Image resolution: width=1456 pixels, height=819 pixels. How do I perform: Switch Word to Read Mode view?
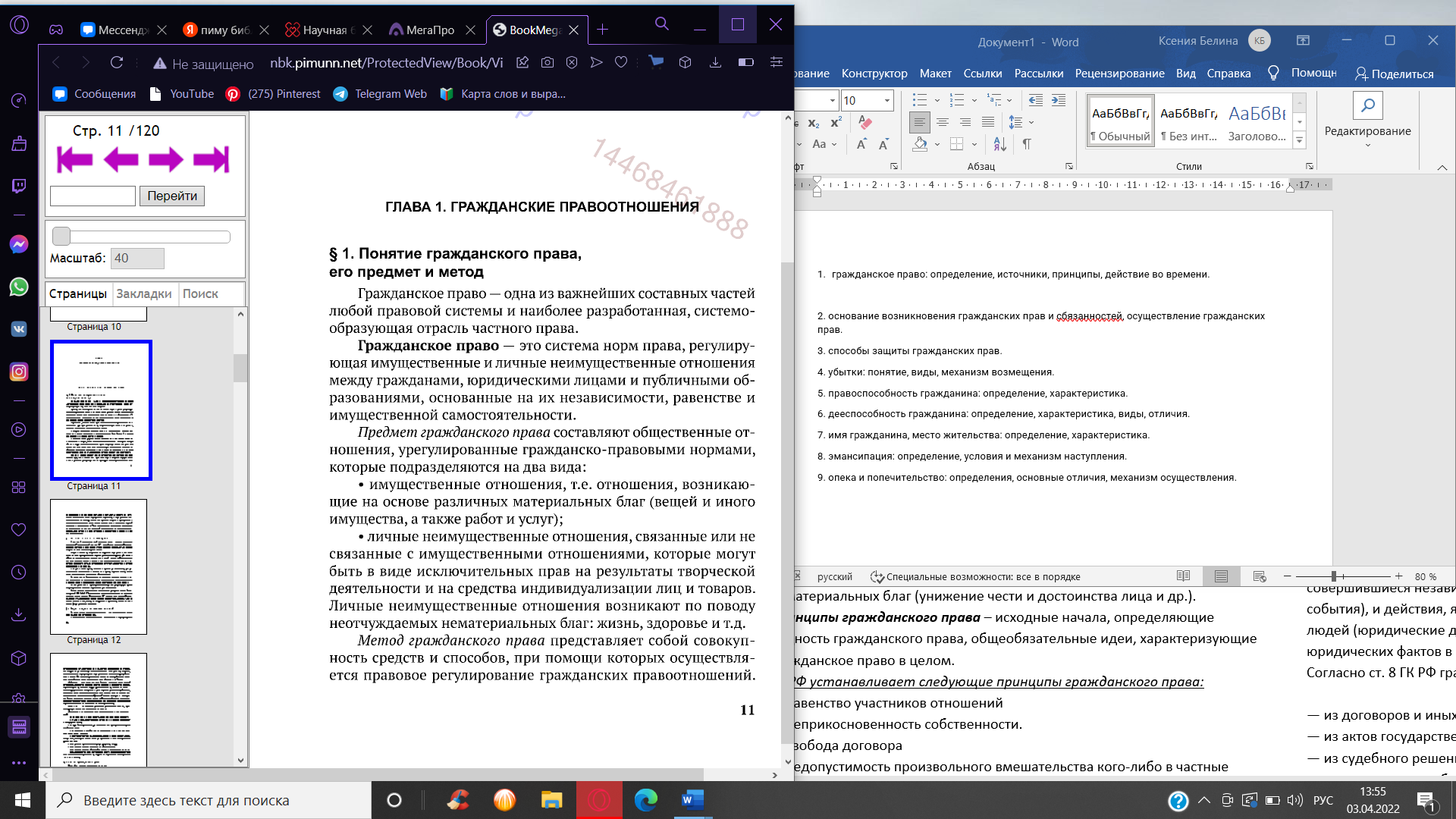(1183, 576)
